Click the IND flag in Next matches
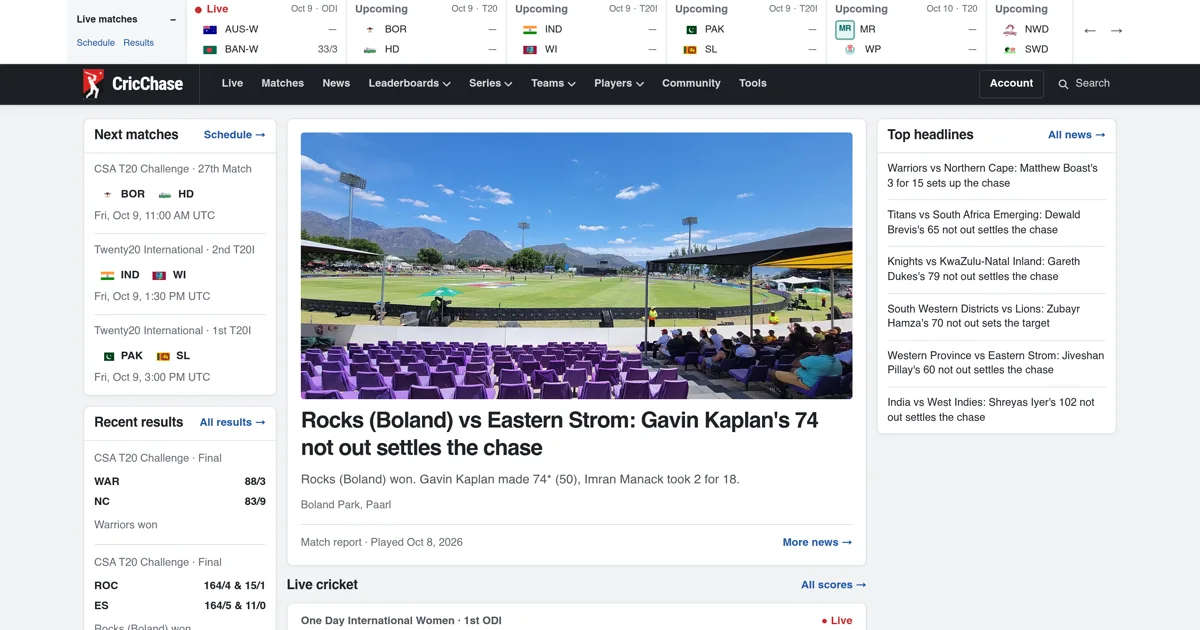 (x=107, y=275)
